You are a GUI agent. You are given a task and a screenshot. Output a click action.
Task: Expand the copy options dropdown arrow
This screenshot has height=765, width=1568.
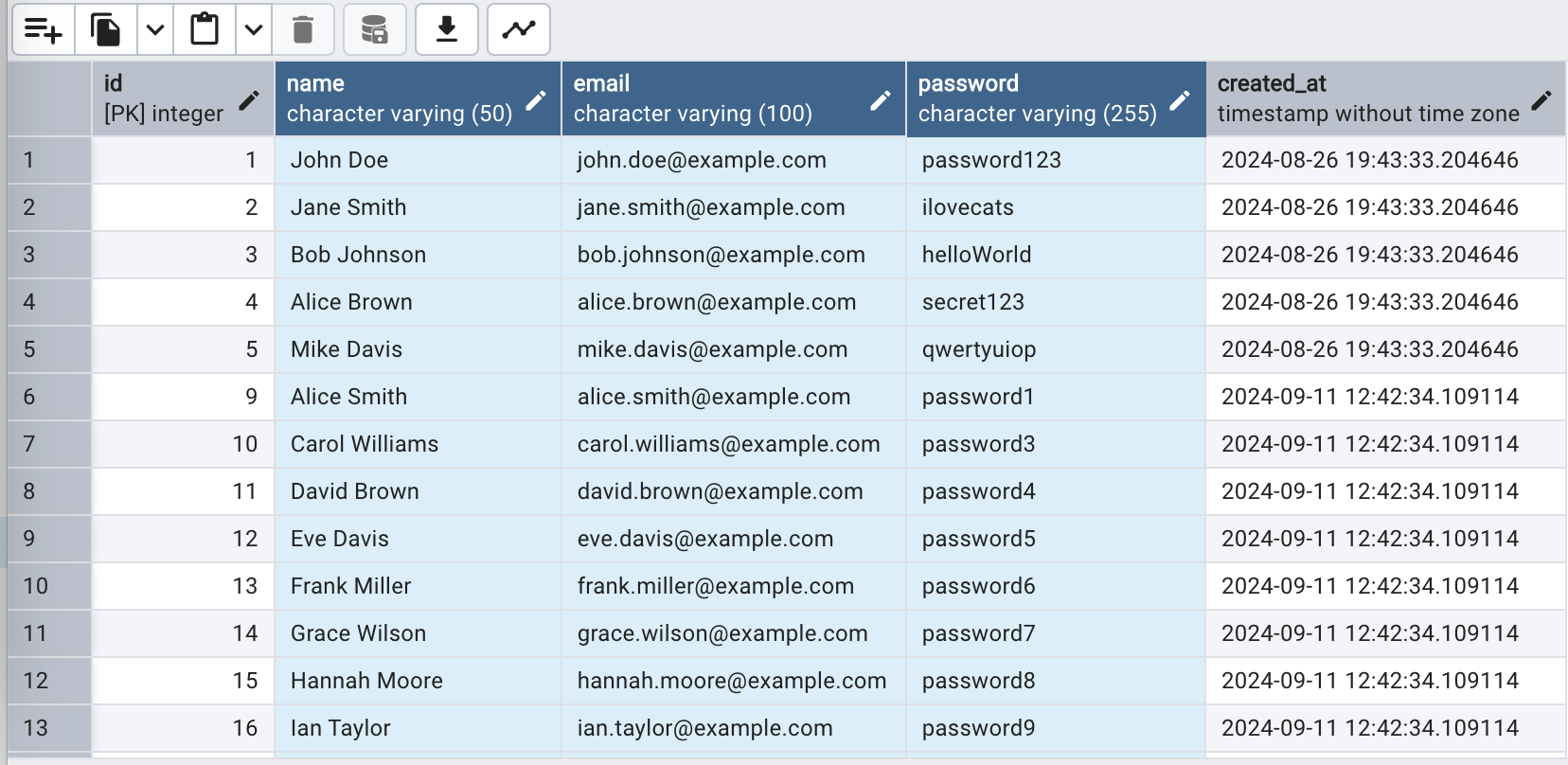[155, 30]
